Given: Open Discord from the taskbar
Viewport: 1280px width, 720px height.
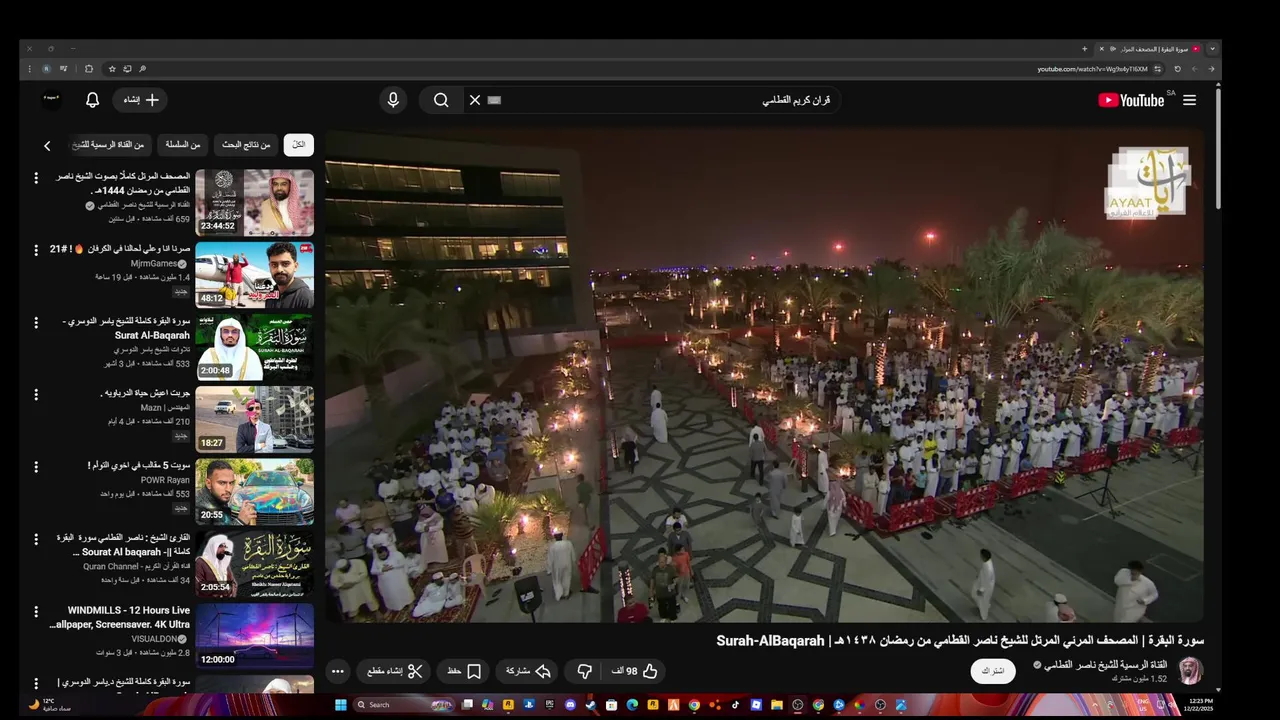Looking at the screenshot, I should tap(570, 705).
